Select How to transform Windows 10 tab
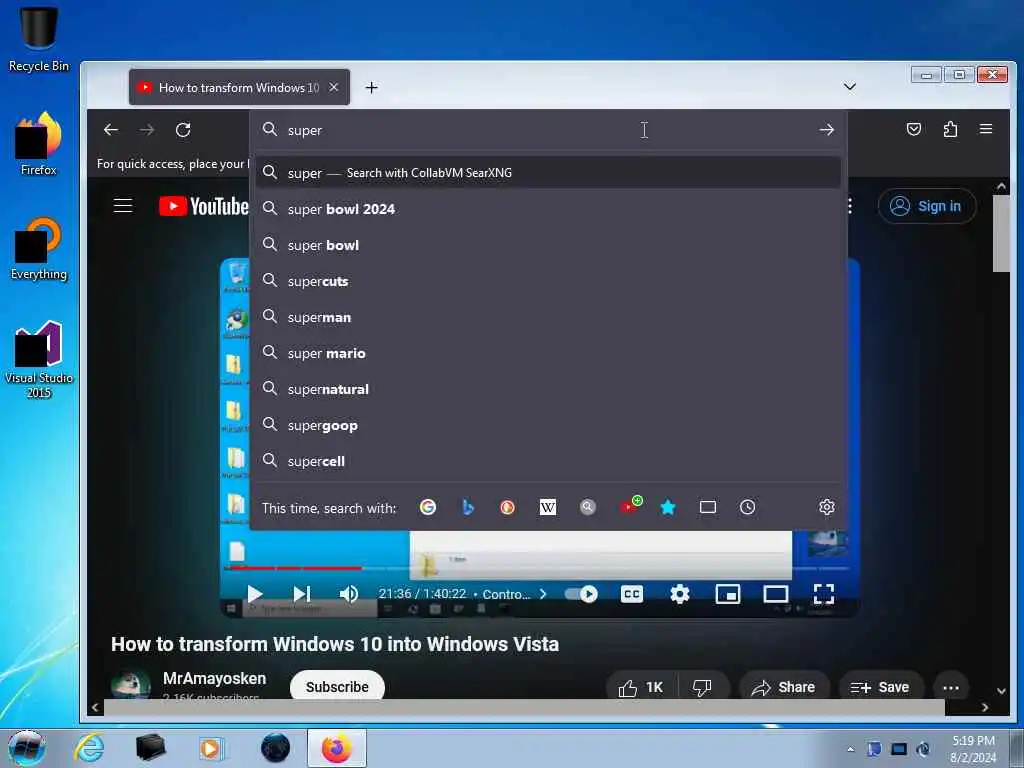This screenshot has height=768, width=1024. tap(239, 87)
